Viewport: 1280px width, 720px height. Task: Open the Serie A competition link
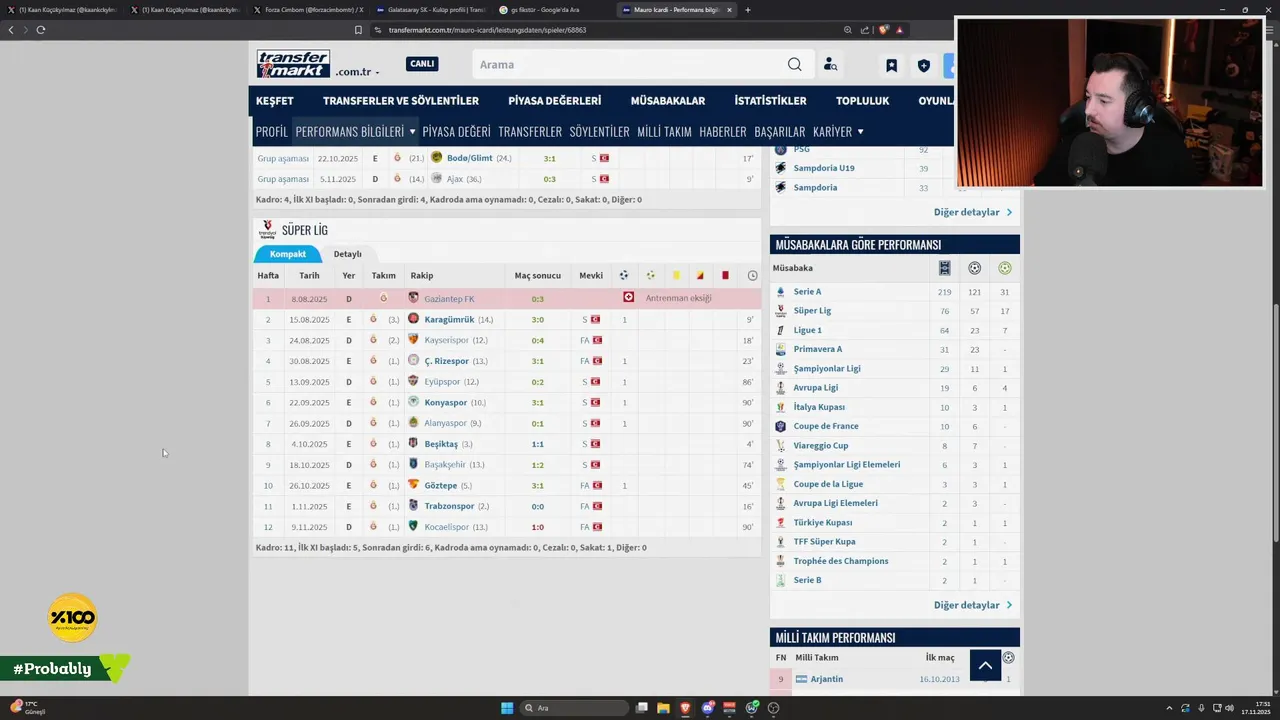(x=807, y=292)
